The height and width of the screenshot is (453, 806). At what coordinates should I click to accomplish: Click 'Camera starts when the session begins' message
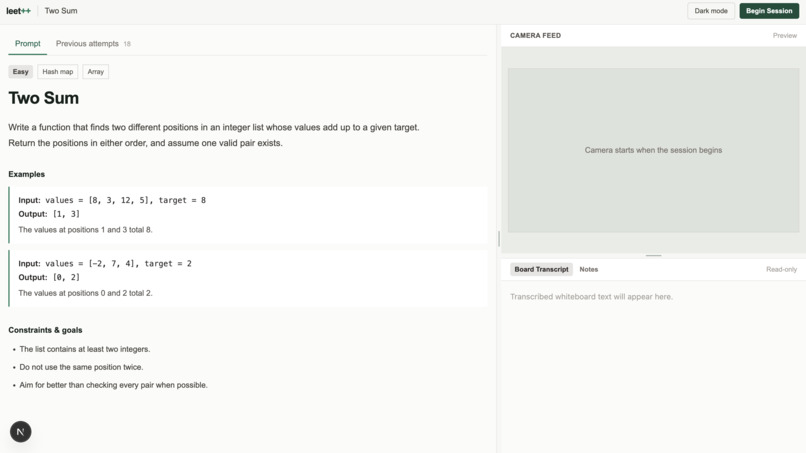click(x=653, y=150)
